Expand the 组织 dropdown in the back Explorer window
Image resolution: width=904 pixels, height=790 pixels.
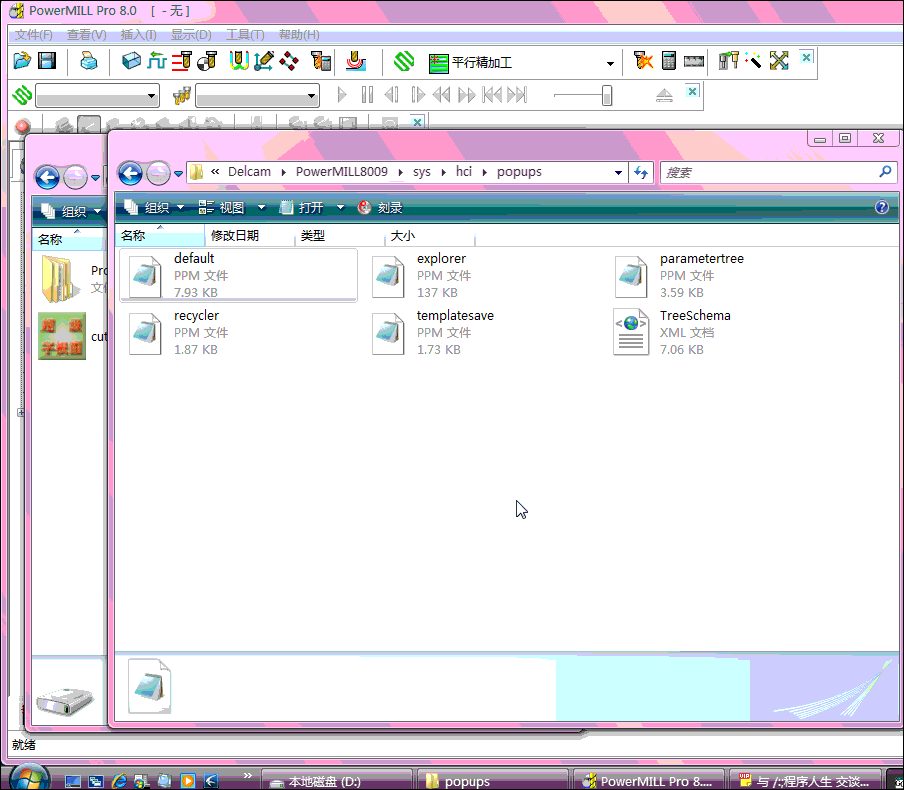pyautogui.click(x=97, y=211)
